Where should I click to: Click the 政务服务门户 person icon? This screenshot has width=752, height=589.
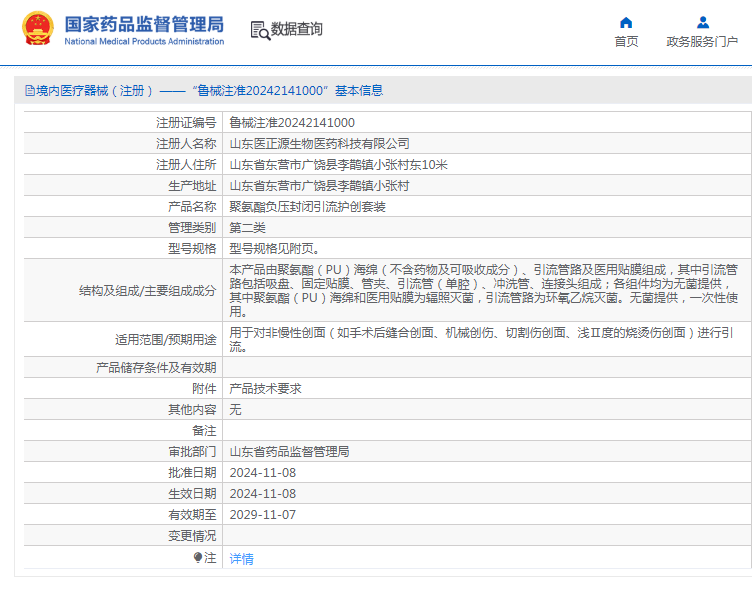702,22
